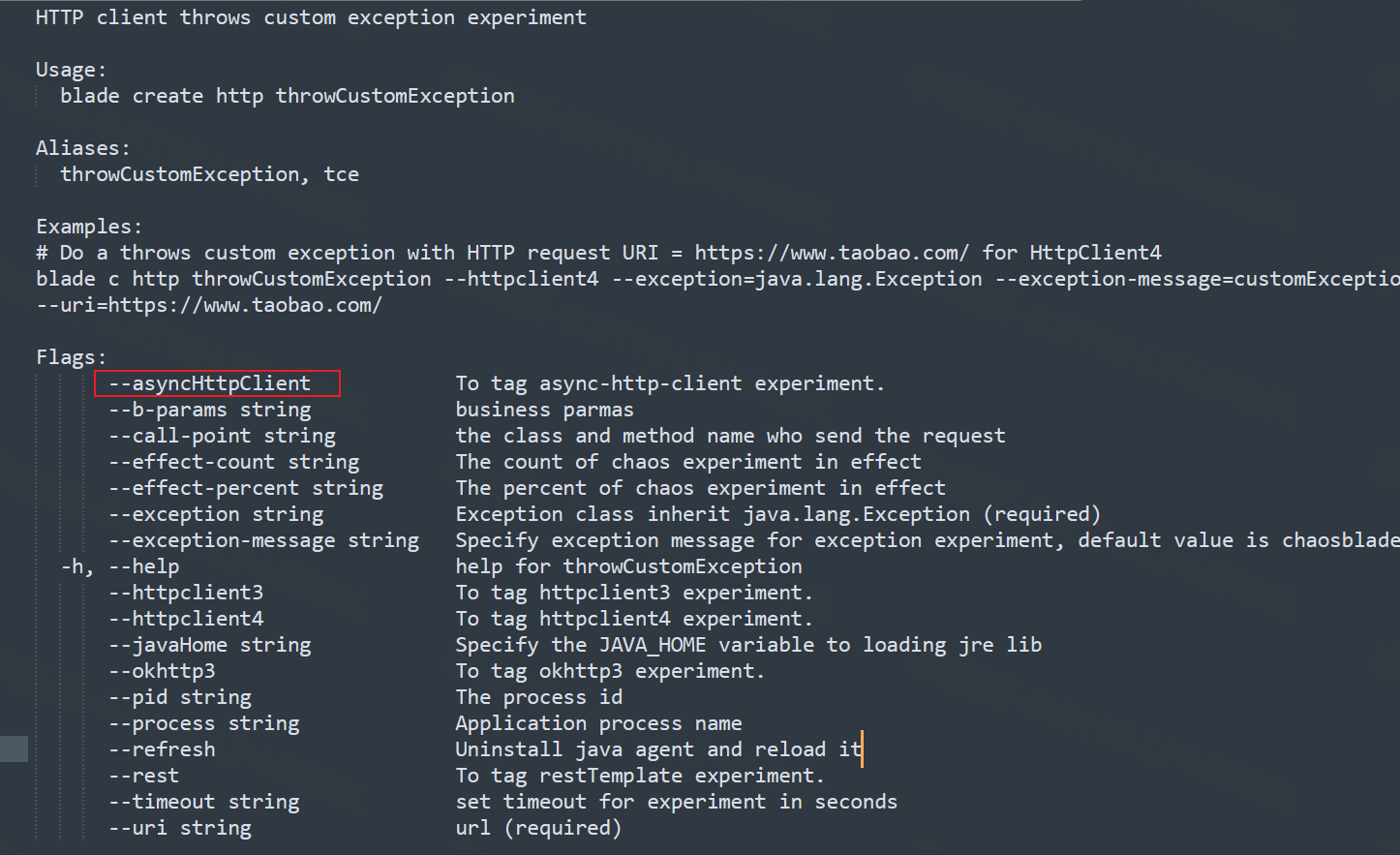
Task: Click the --effect-percent string flag
Action: (x=246, y=488)
